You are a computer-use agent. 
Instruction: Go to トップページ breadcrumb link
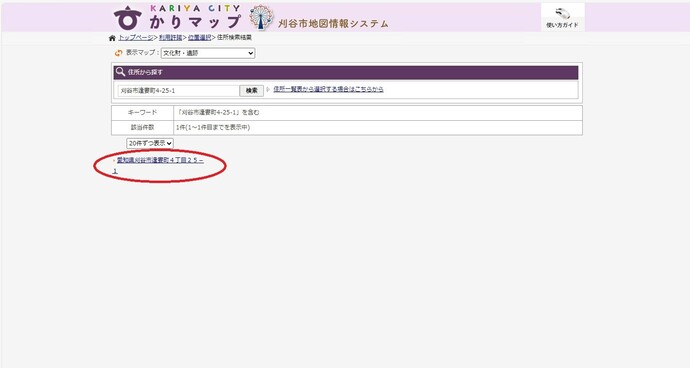click(x=136, y=38)
